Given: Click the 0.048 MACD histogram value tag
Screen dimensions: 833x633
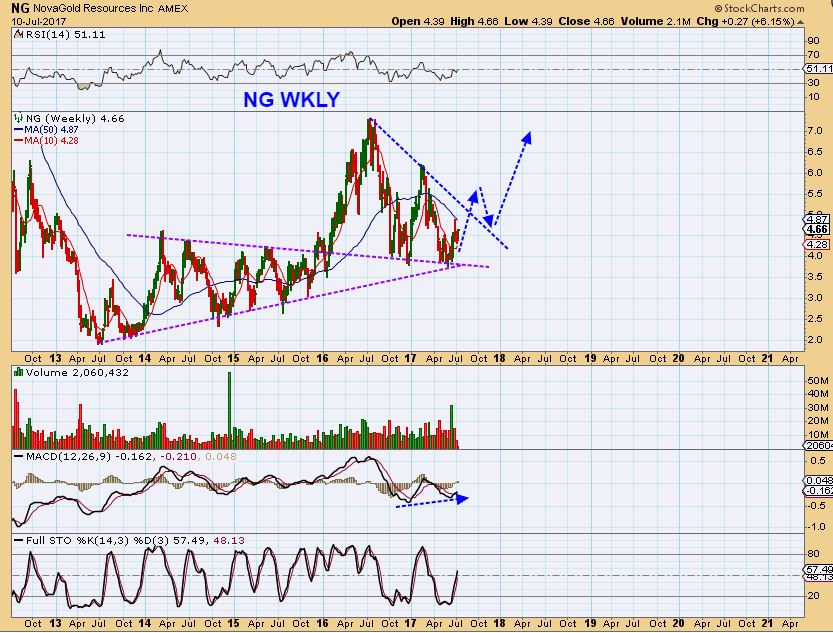Looking at the screenshot, I should [819, 480].
